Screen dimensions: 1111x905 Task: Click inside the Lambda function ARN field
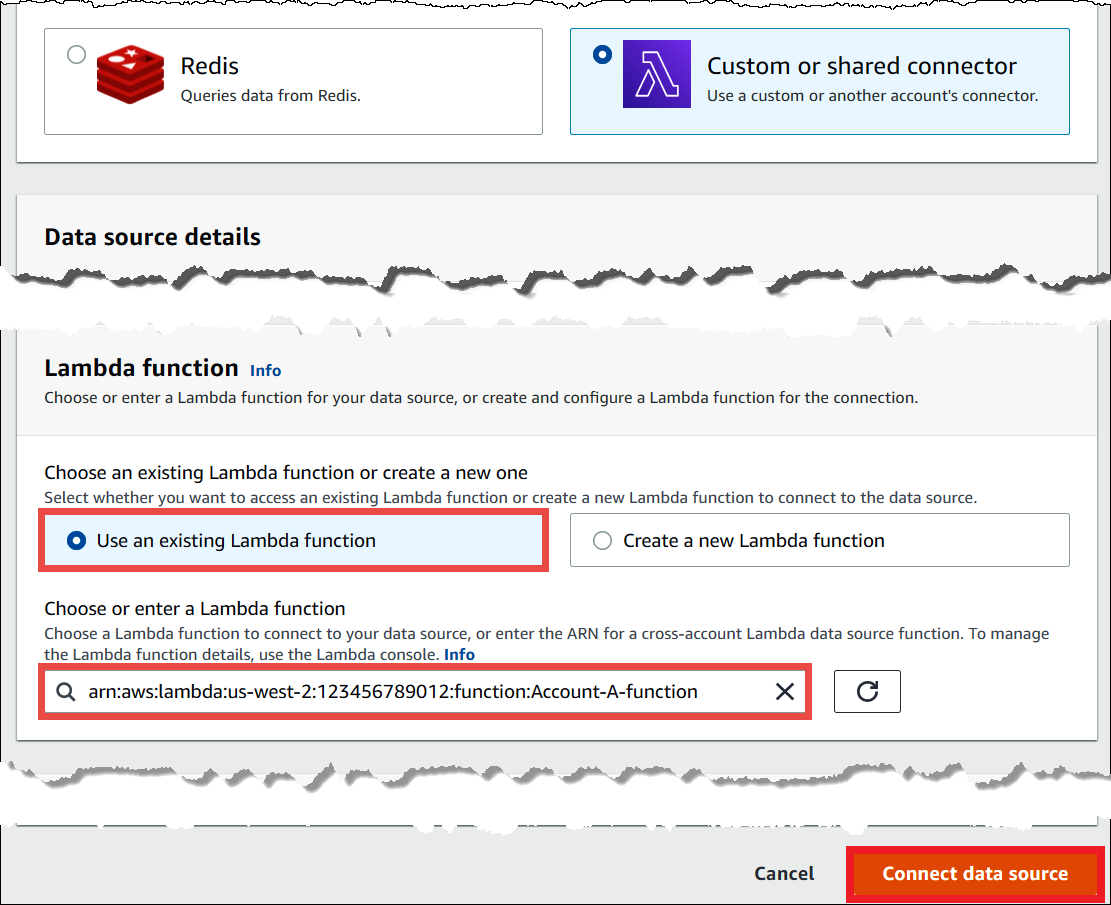420,692
